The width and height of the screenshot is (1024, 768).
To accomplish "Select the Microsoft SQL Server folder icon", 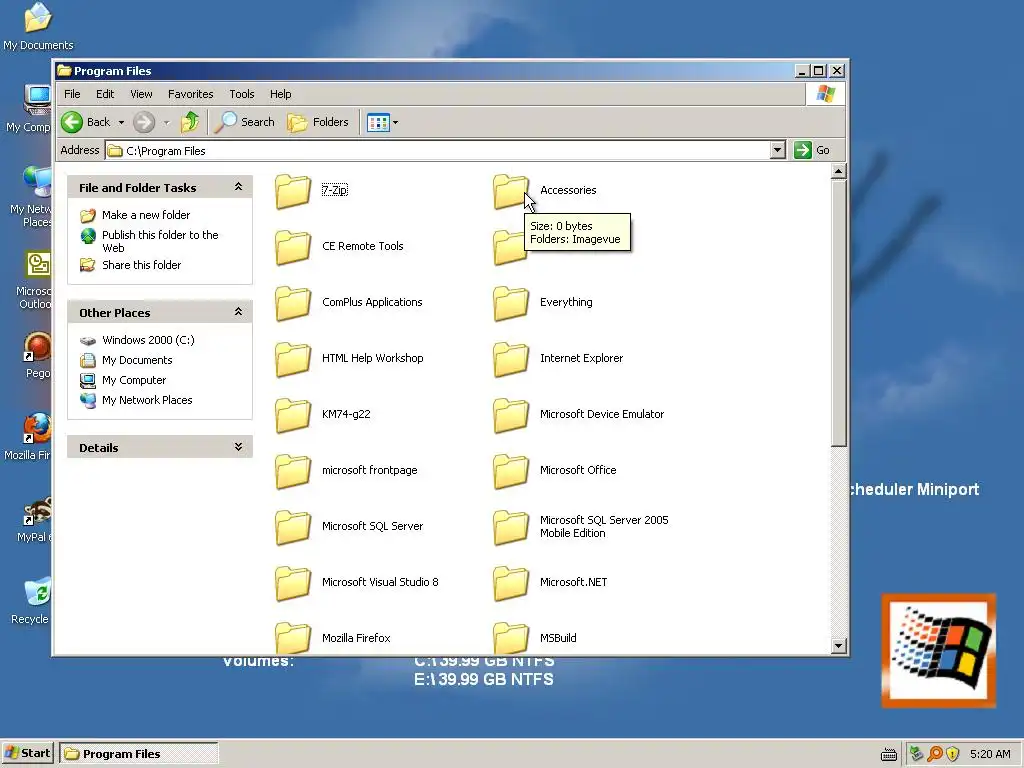I will click(x=293, y=527).
